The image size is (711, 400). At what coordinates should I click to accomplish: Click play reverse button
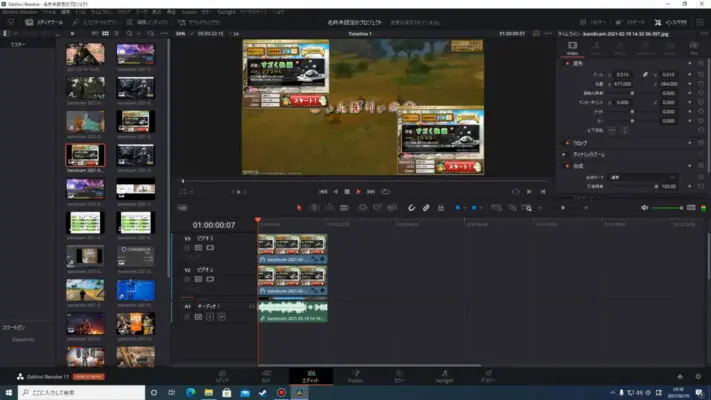coord(336,192)
